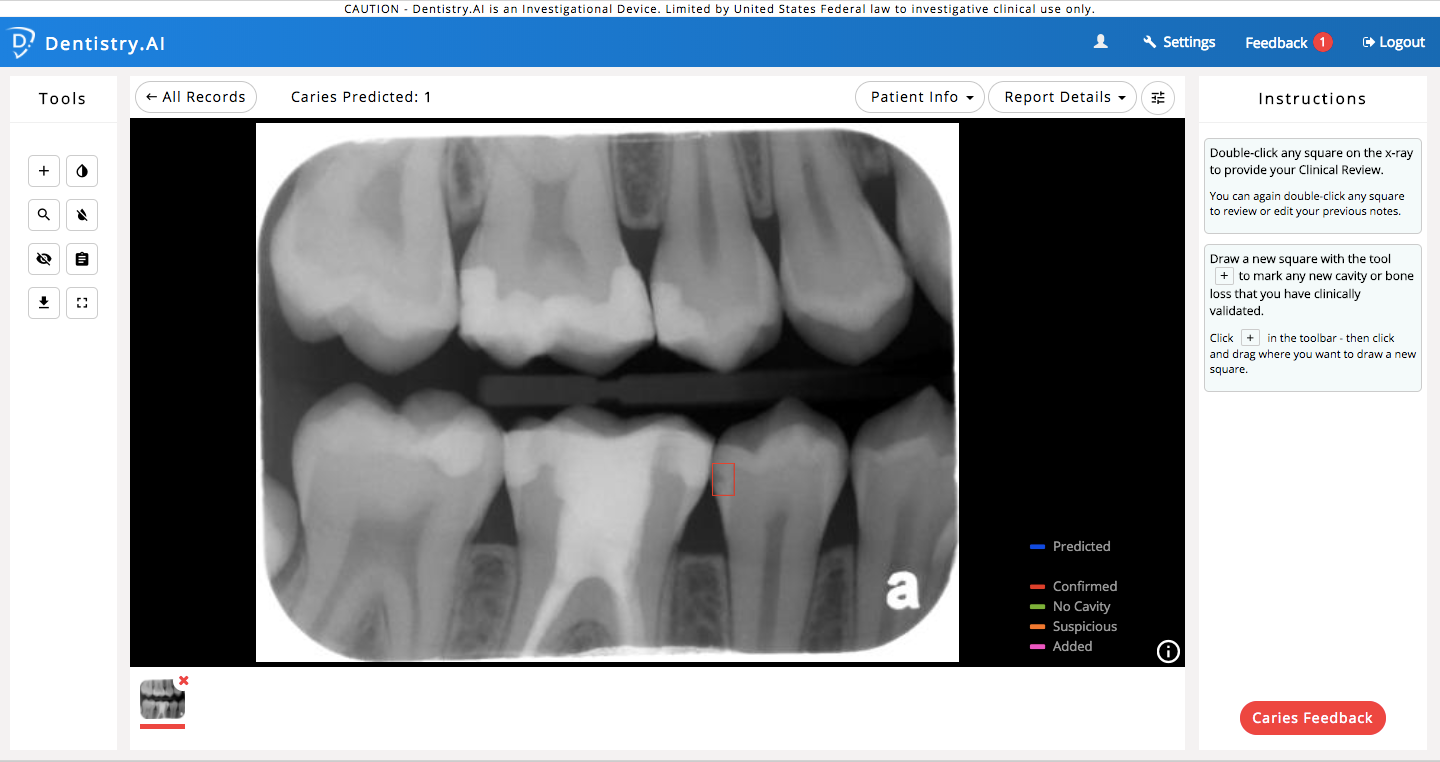The image size is (1440, 762).
Task: Open the image adjustment sliders control
Action: (x=1158, y=97)
